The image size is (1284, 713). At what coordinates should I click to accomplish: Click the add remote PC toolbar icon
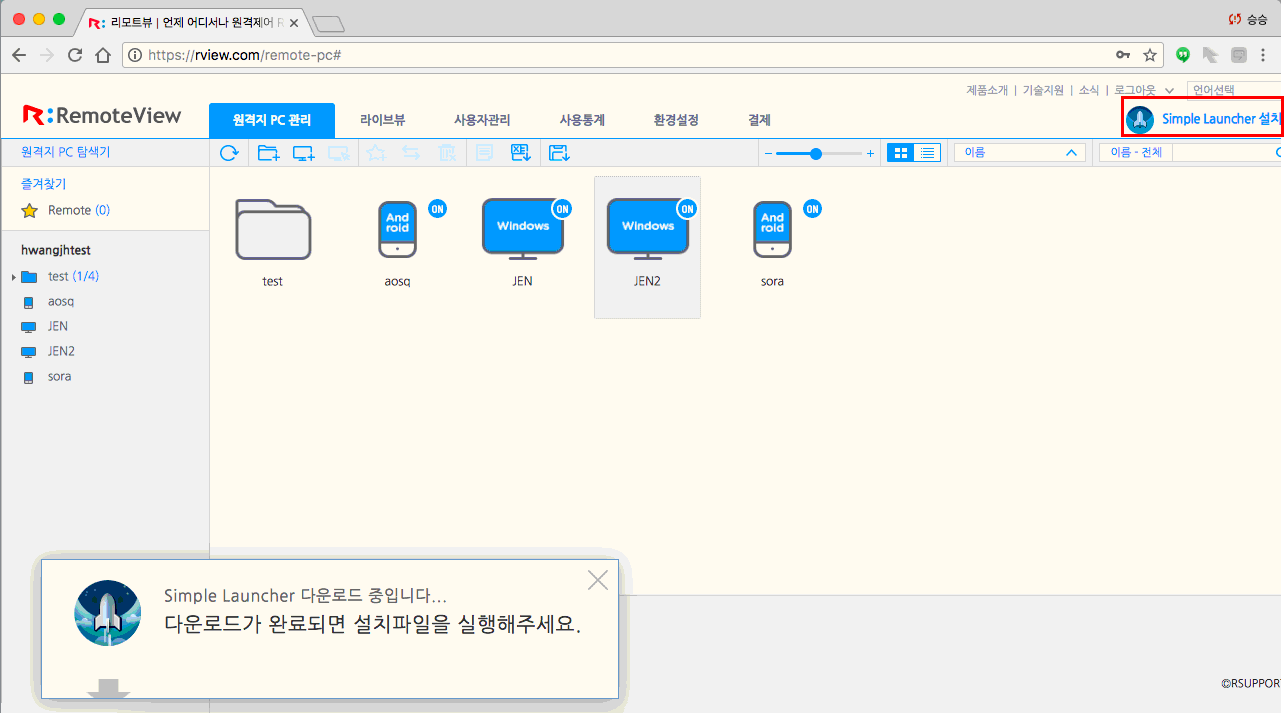coord(304,153)
